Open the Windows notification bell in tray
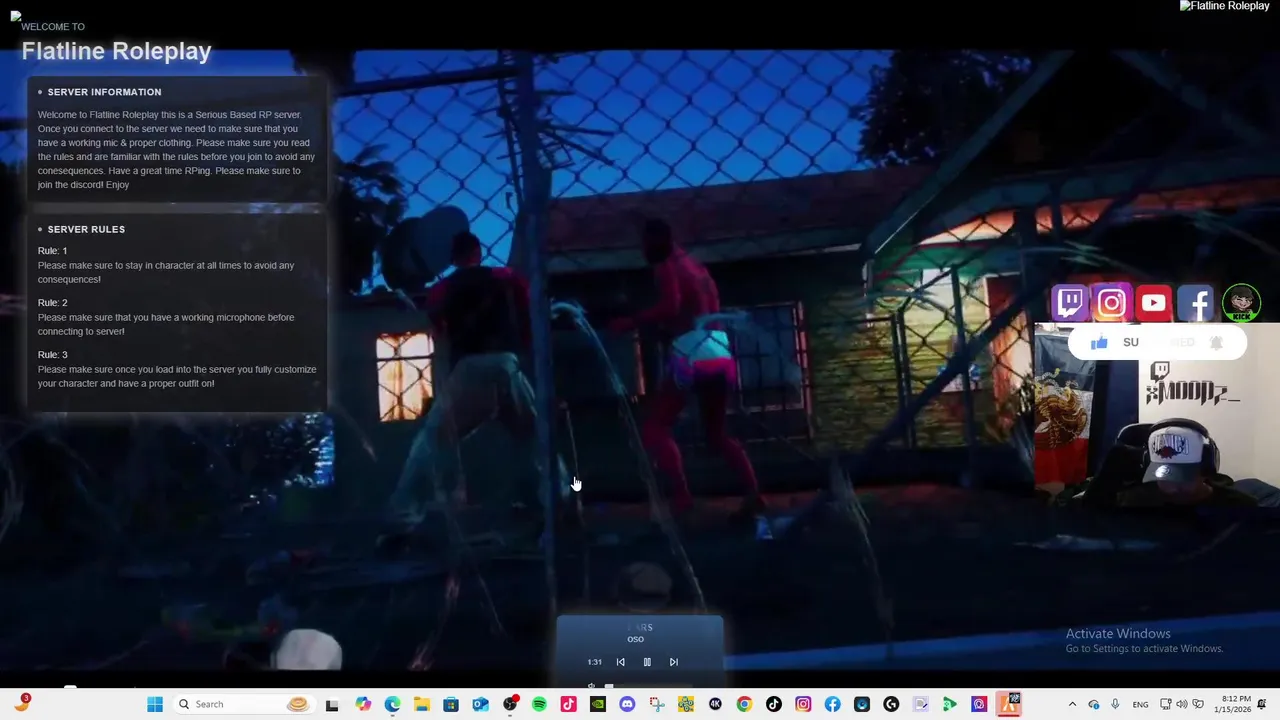Screen dimensions: 1280x720 click(1262, 704)
